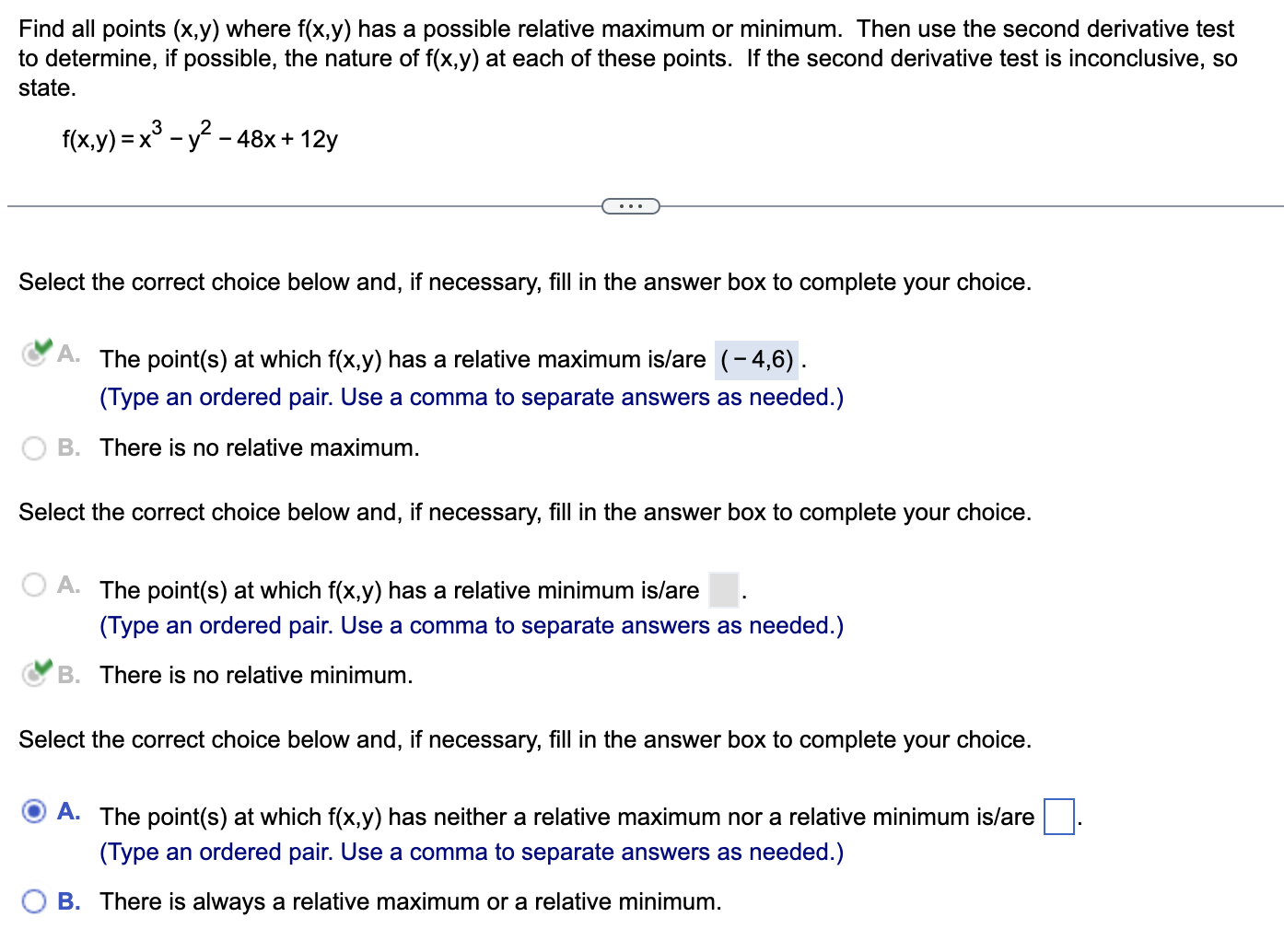This screenshot has width=1284, height=952.
Task: Click the ellipsis button on the divider line
Action: [631, 205]
